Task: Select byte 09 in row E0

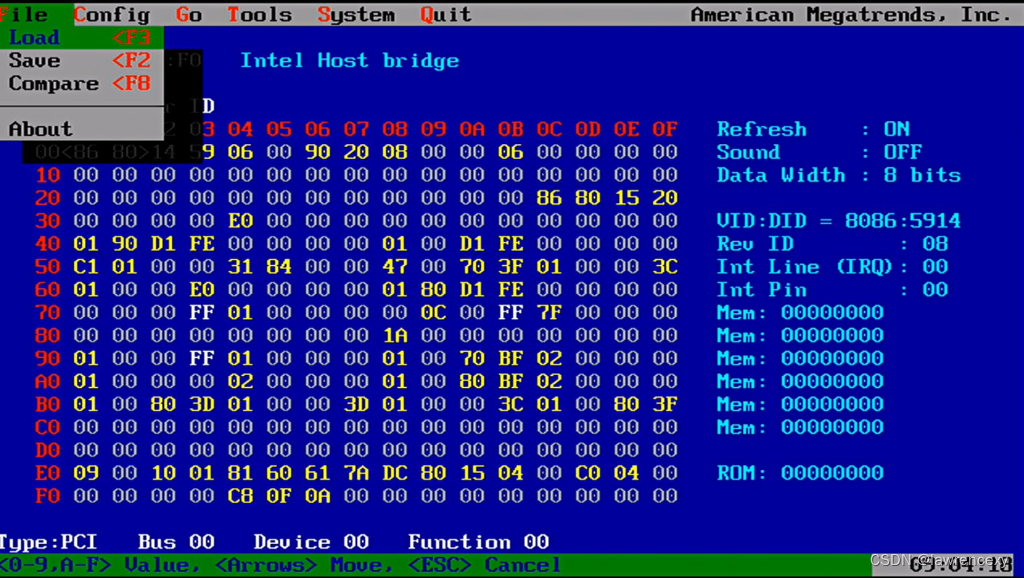Action: coord(86,473)
